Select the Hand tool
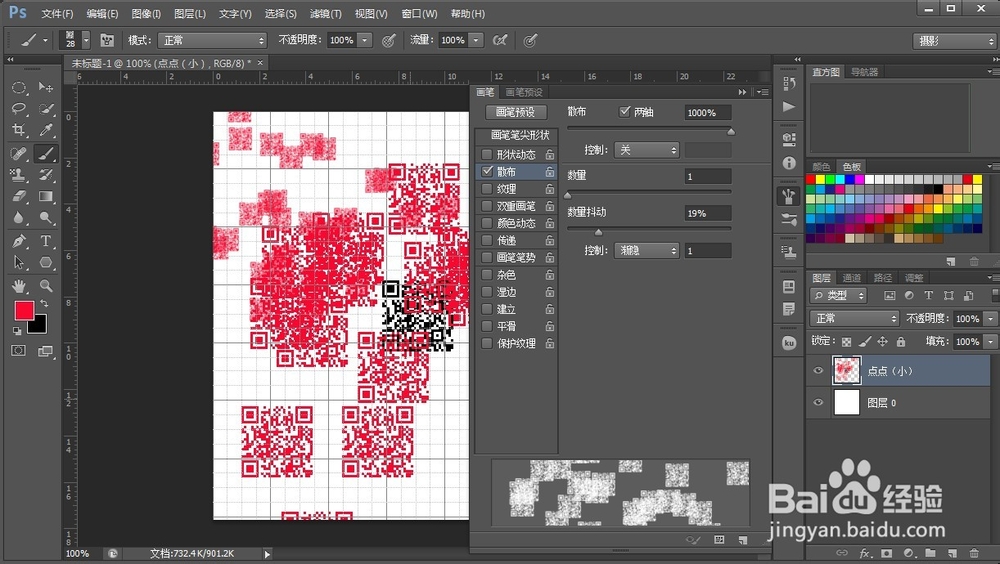 [18, 286]
